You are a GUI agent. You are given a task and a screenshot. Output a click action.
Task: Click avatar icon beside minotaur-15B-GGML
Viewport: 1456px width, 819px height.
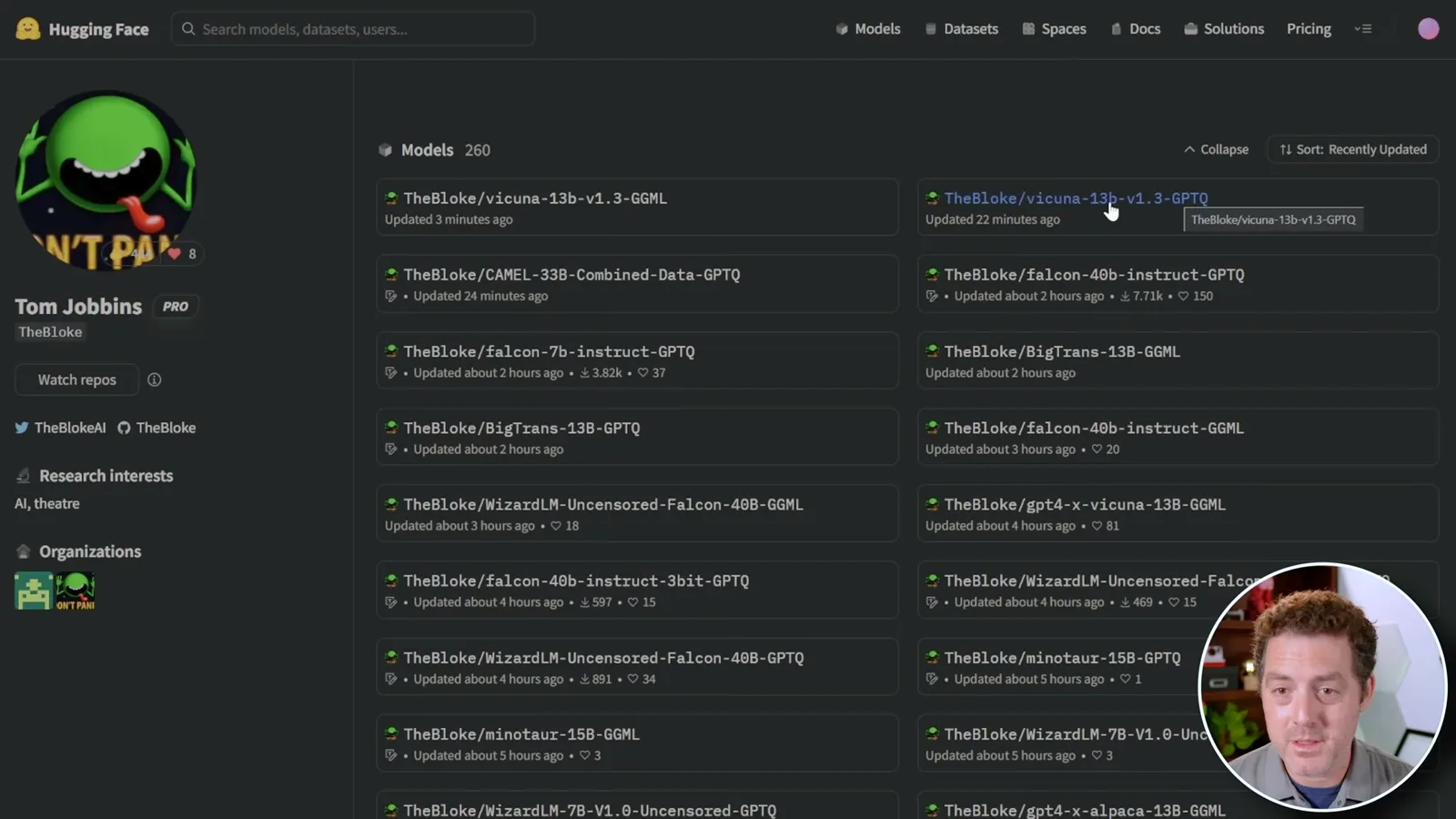tap(391, 733)
